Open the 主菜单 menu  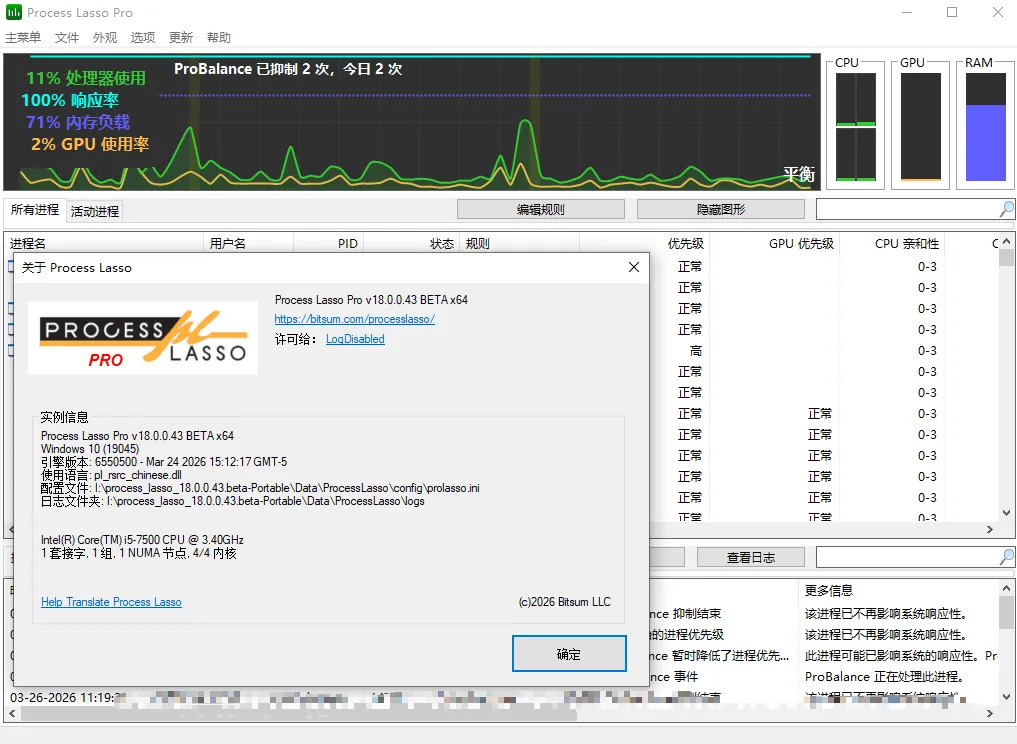23,37
